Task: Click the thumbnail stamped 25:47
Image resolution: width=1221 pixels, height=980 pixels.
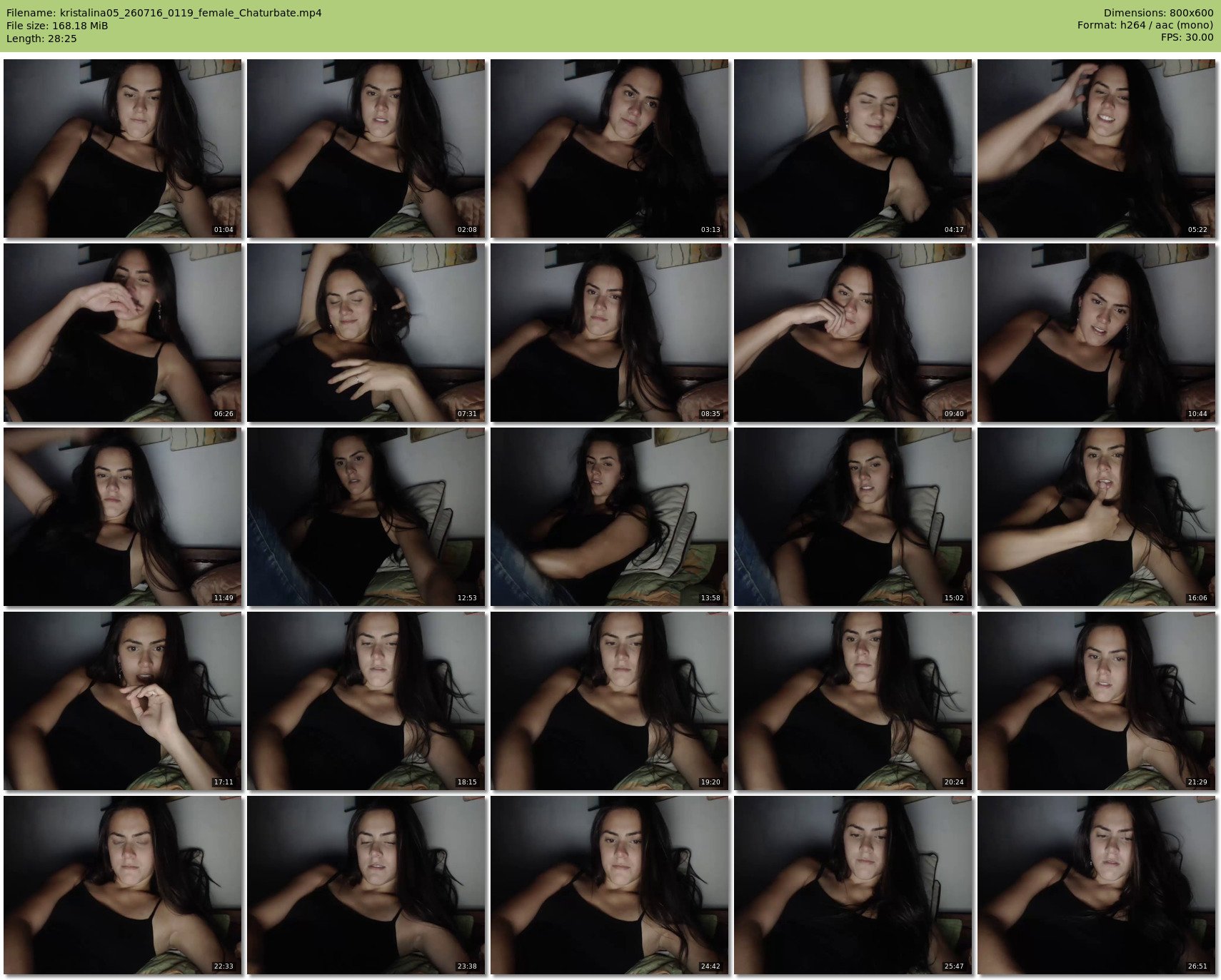Action: [x=853, y=885]
